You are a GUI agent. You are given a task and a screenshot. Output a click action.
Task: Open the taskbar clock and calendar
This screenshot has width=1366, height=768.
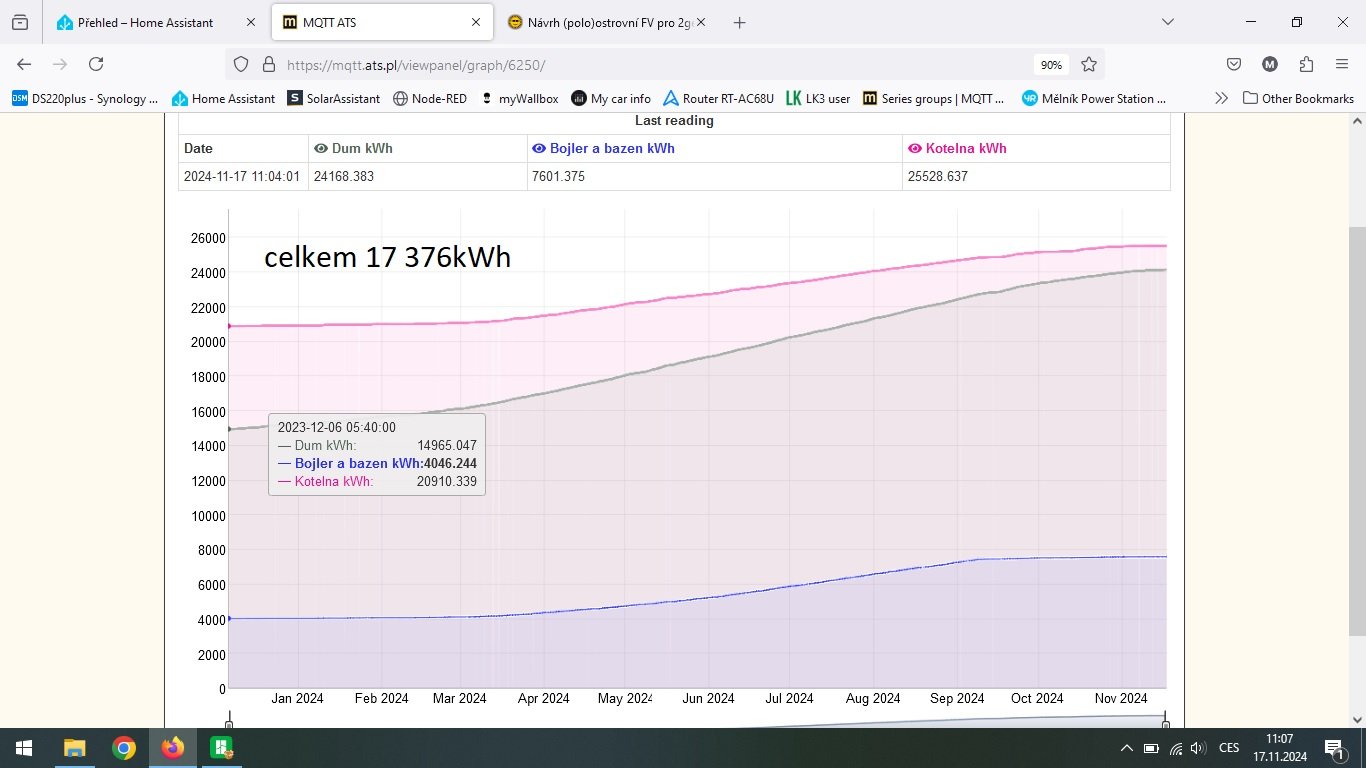click(1279, 747)
